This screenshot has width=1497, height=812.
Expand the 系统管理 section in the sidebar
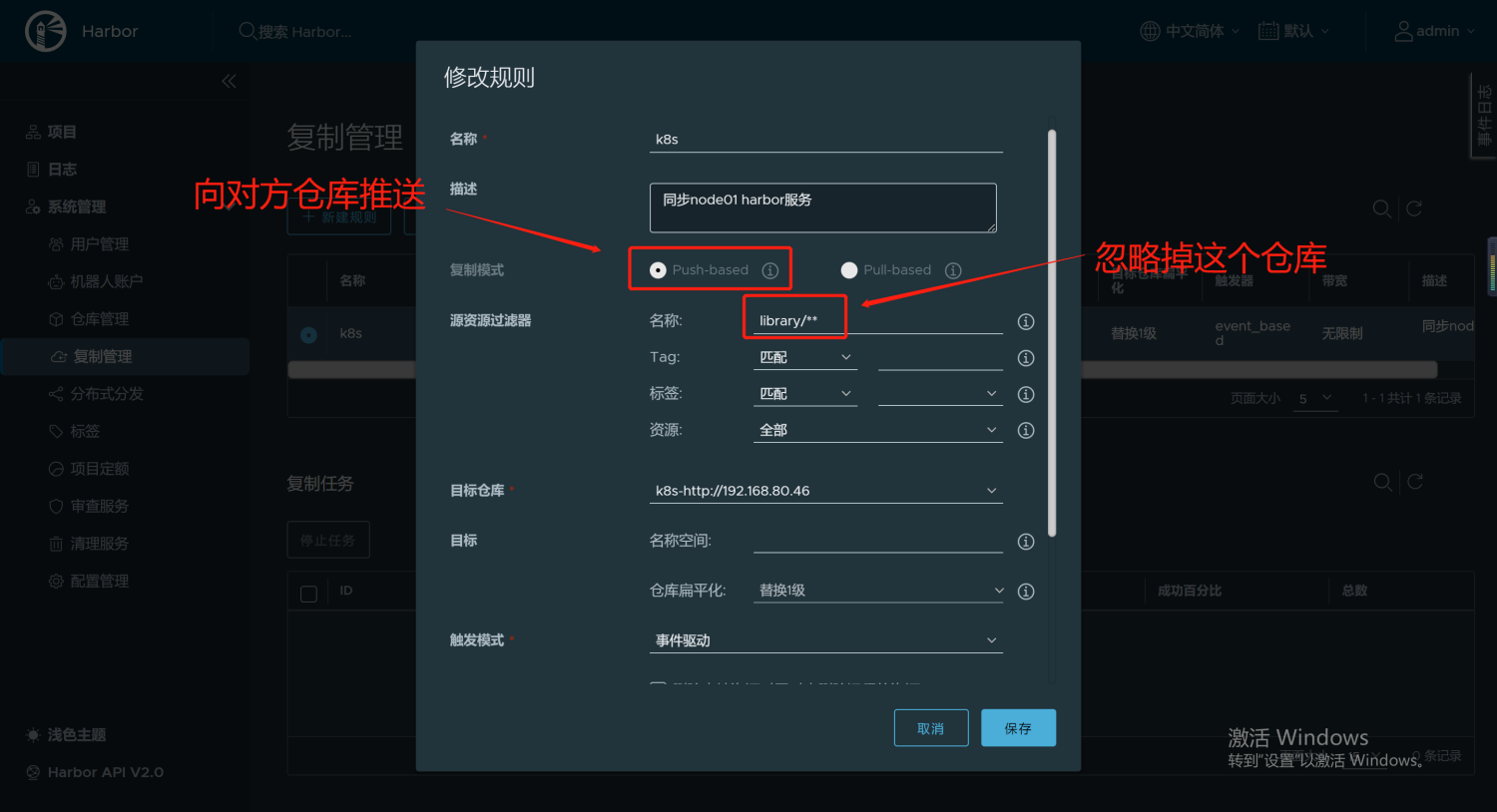(x=77, y=206)
